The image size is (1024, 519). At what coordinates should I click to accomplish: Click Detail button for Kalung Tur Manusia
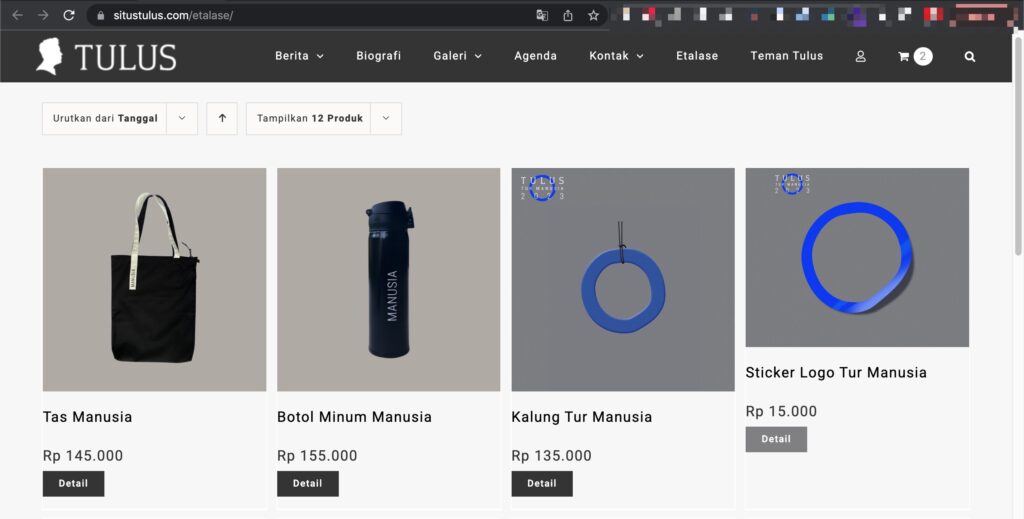pyautogui.click(x=542, y=484)
